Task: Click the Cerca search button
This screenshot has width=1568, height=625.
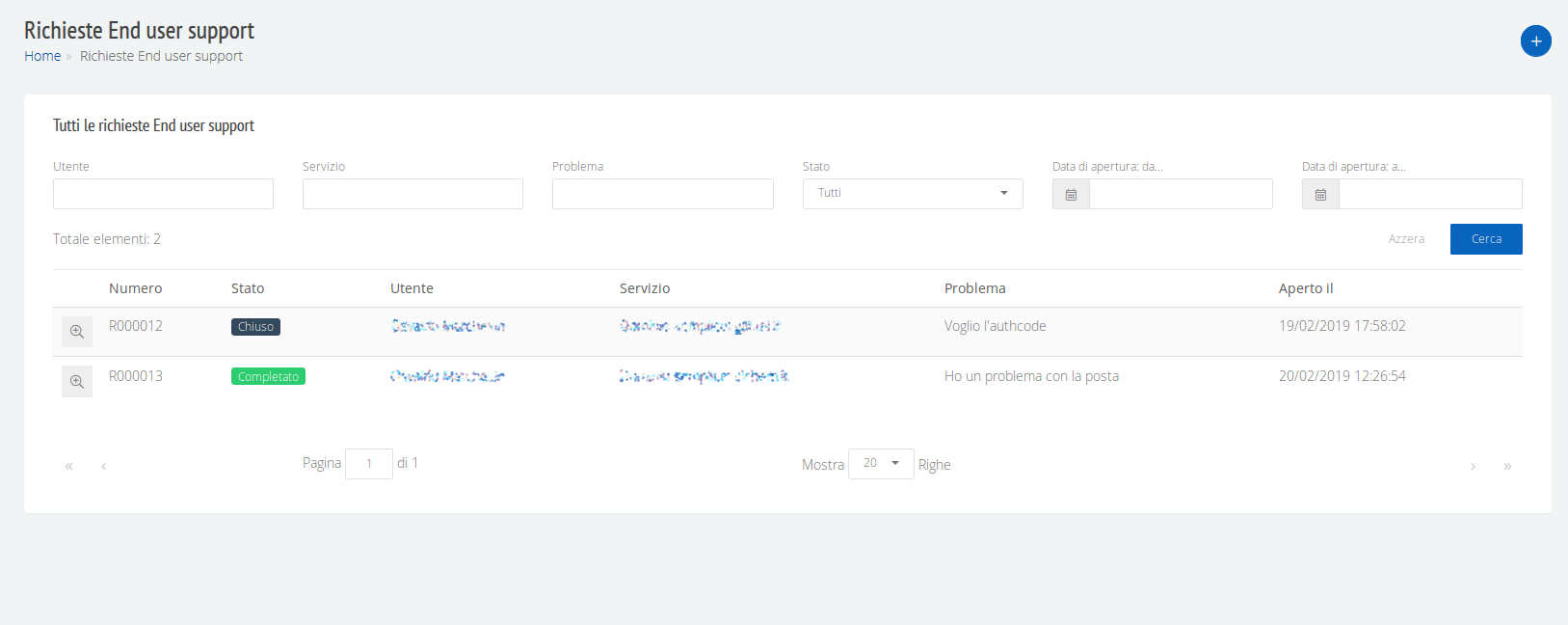Action: point(1486,239)
